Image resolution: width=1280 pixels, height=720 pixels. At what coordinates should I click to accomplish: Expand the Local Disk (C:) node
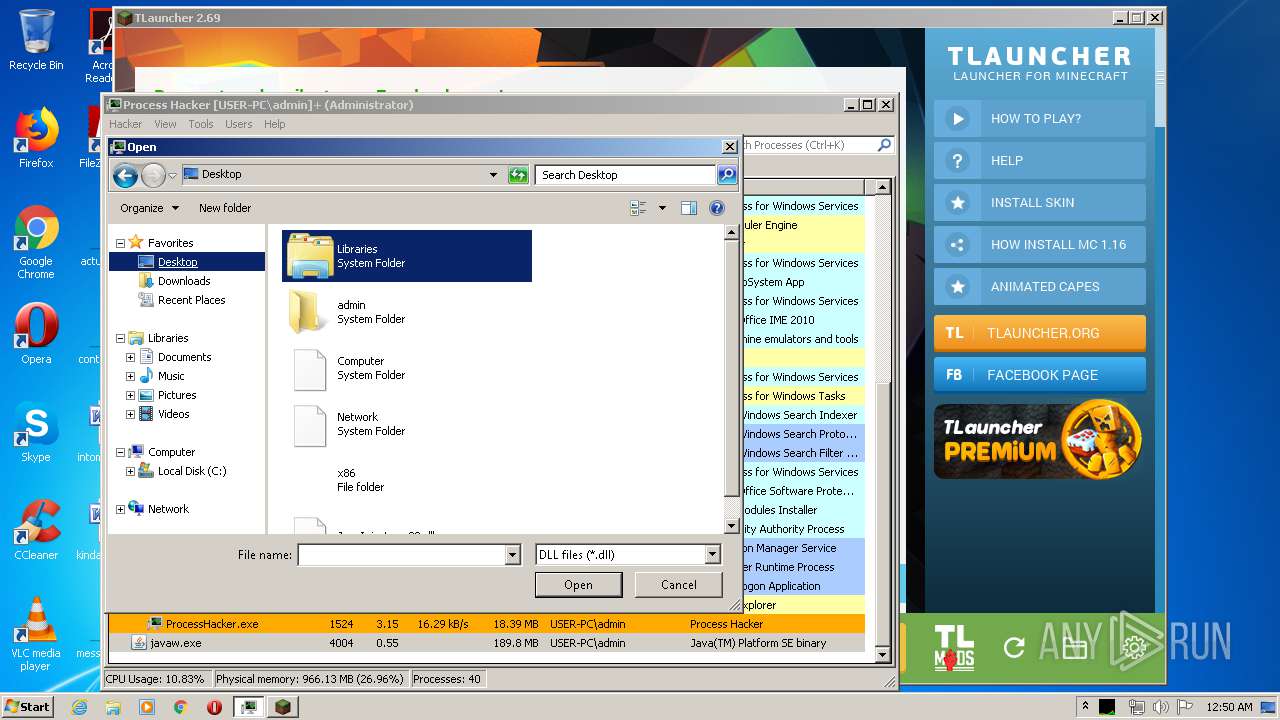click(x=130, y=471)
